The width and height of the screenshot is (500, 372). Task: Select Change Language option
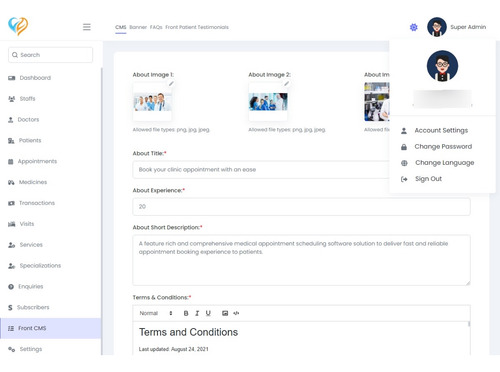(x=444, y=163)
